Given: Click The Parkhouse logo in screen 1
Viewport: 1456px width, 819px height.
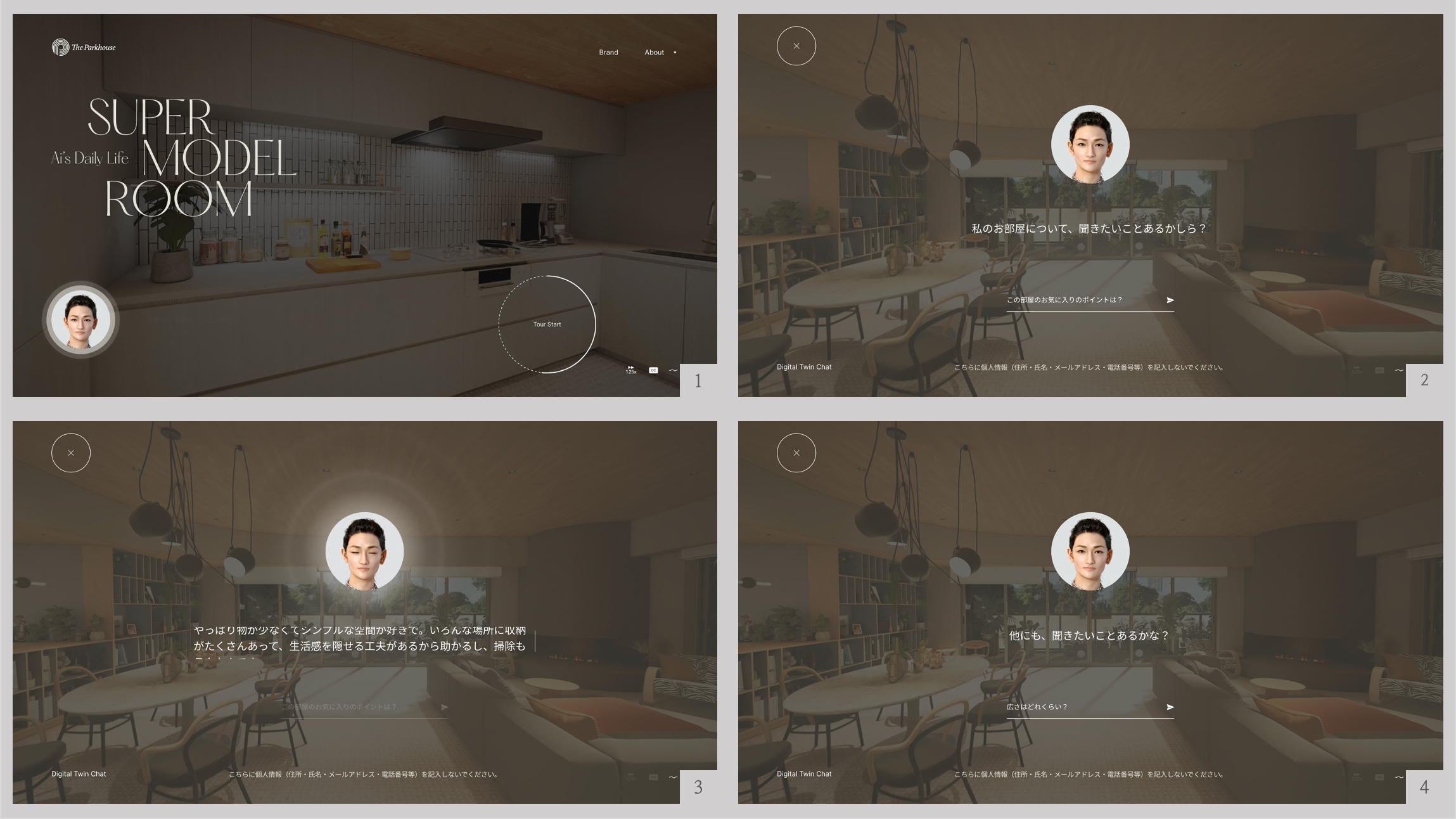Looking at the screenshot, I should tap(84, 48).
